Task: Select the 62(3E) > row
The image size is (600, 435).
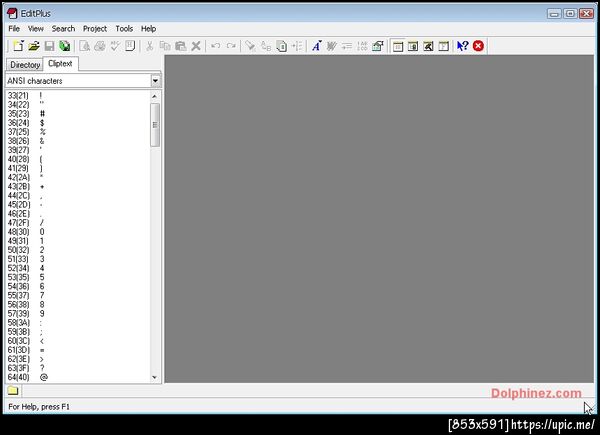Action: coord(78,359)
